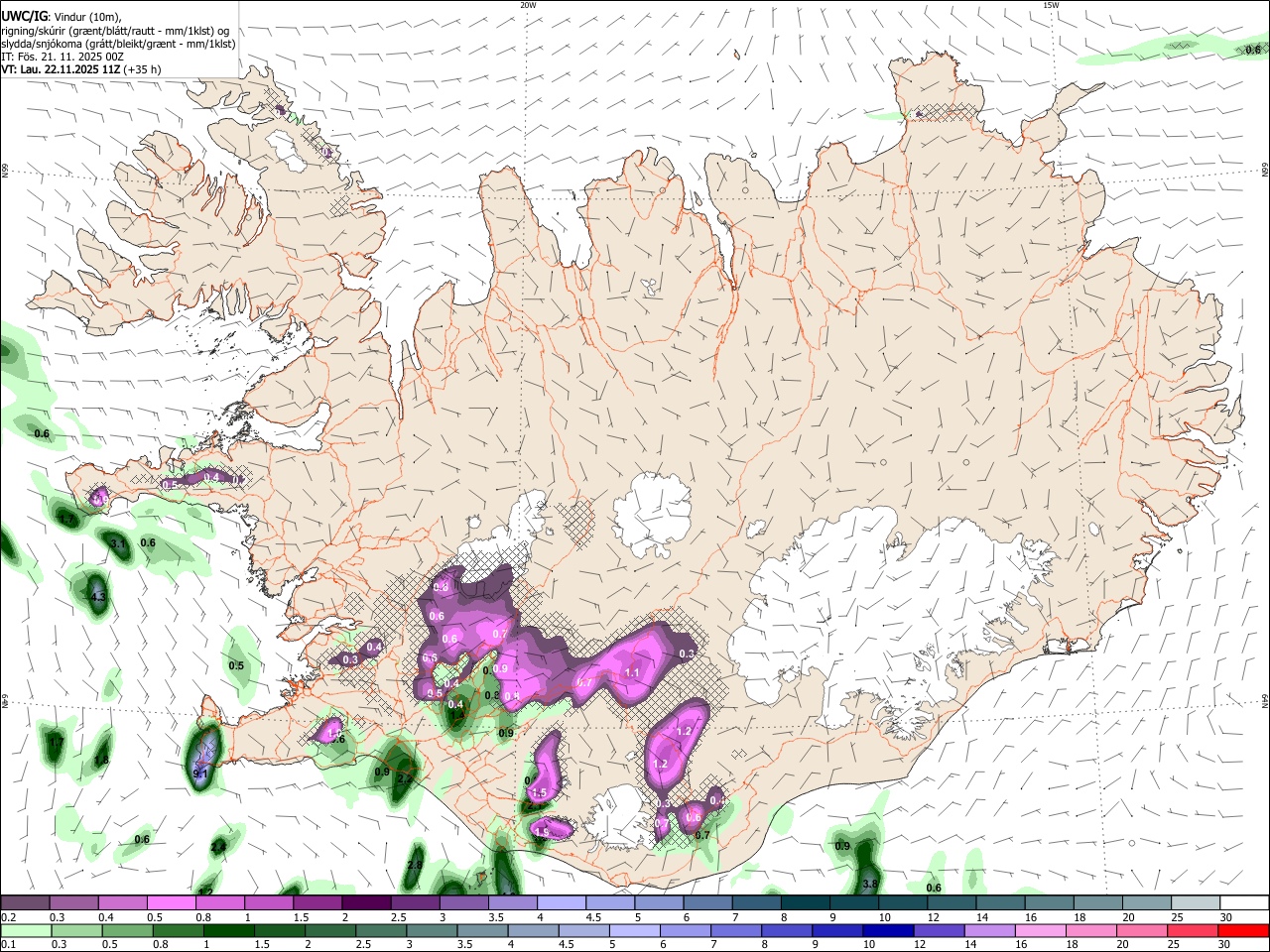
Task: Select the 1.9 snow value label
Action: 543,831
